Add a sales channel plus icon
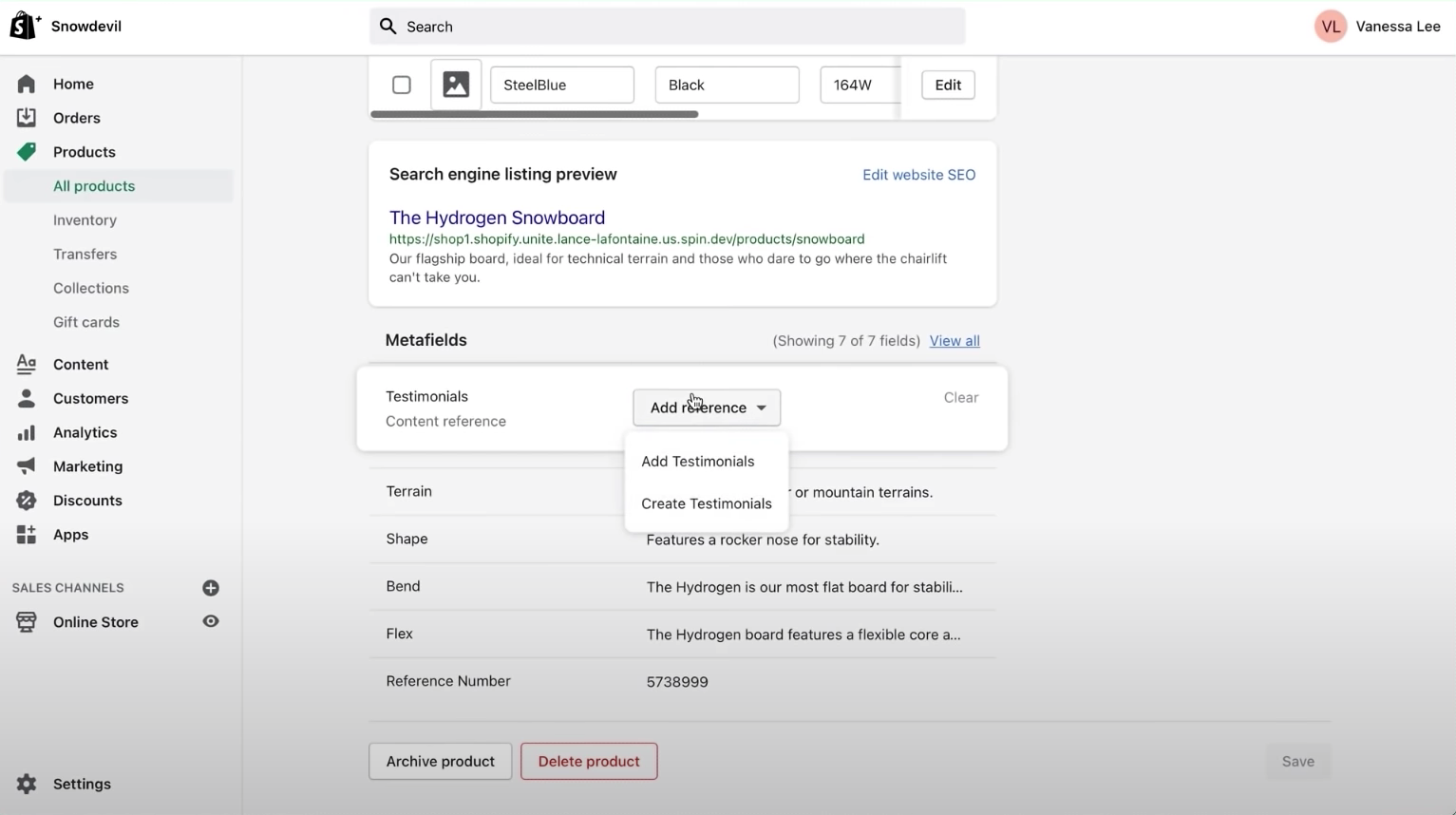Viewport: 1456px width, 815px height. (211, 588)
